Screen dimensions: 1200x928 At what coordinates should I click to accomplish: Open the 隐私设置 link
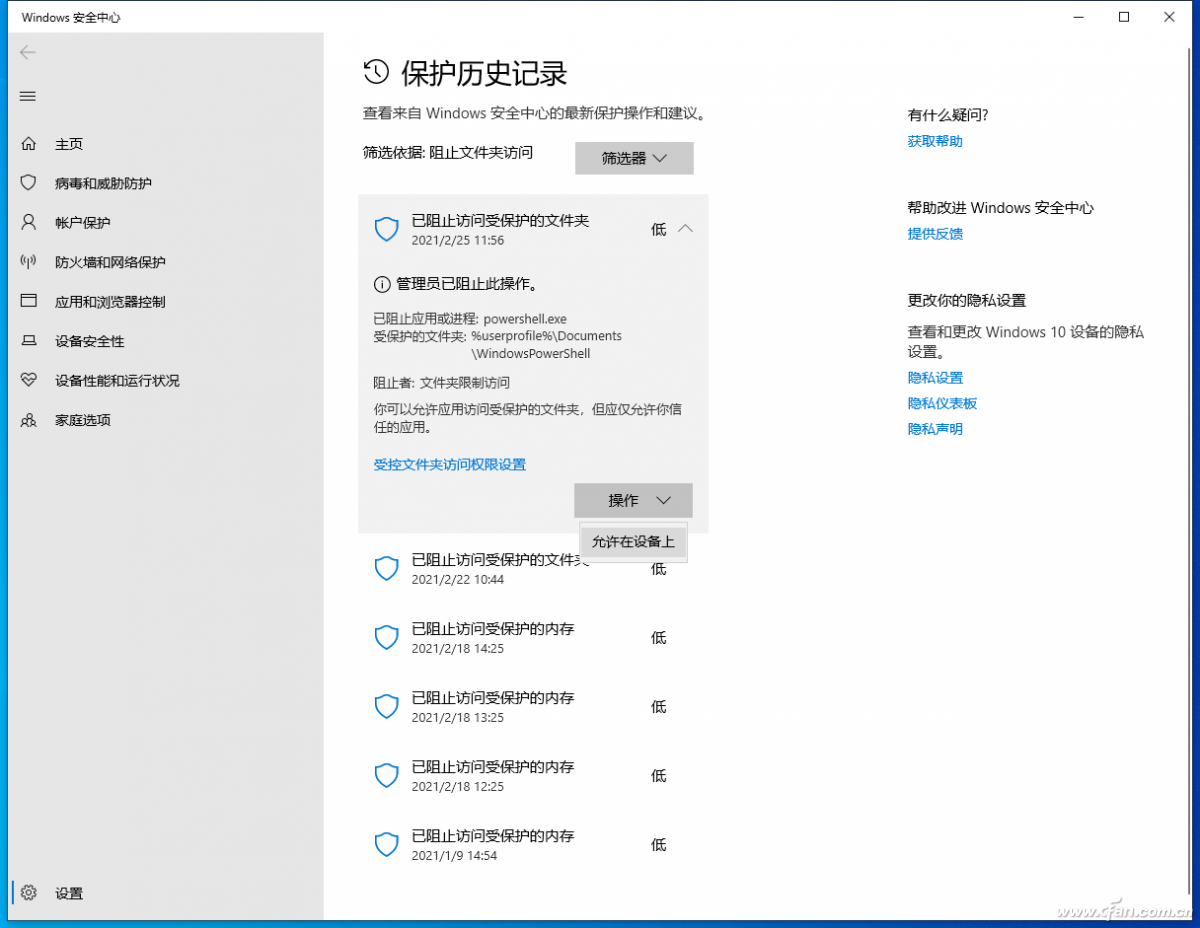click(935, 377)
